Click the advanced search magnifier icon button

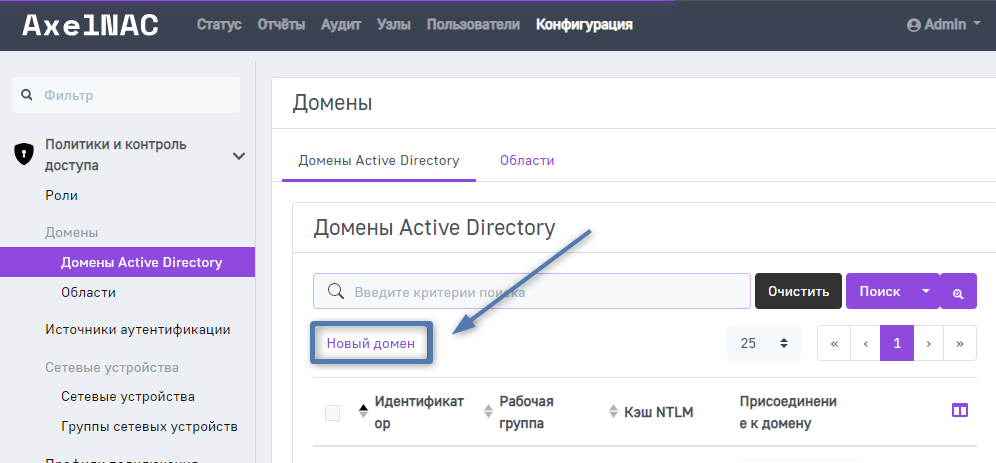(958, 292)
